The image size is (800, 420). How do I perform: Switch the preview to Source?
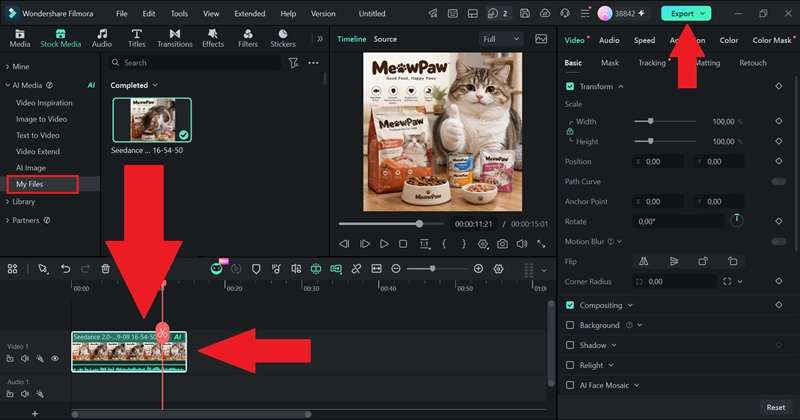(385, 39)
